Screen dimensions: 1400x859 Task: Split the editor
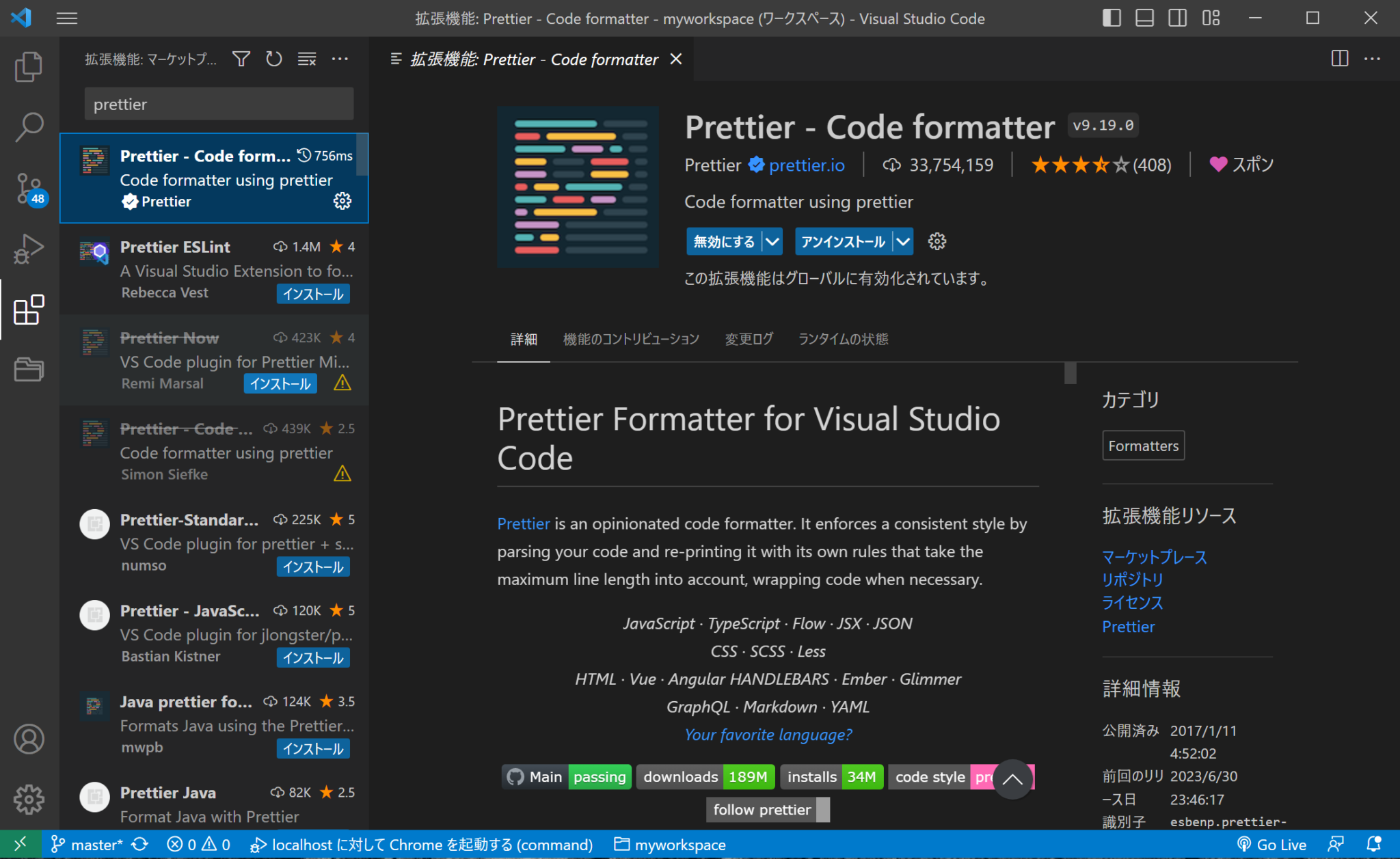point(1339,59)
